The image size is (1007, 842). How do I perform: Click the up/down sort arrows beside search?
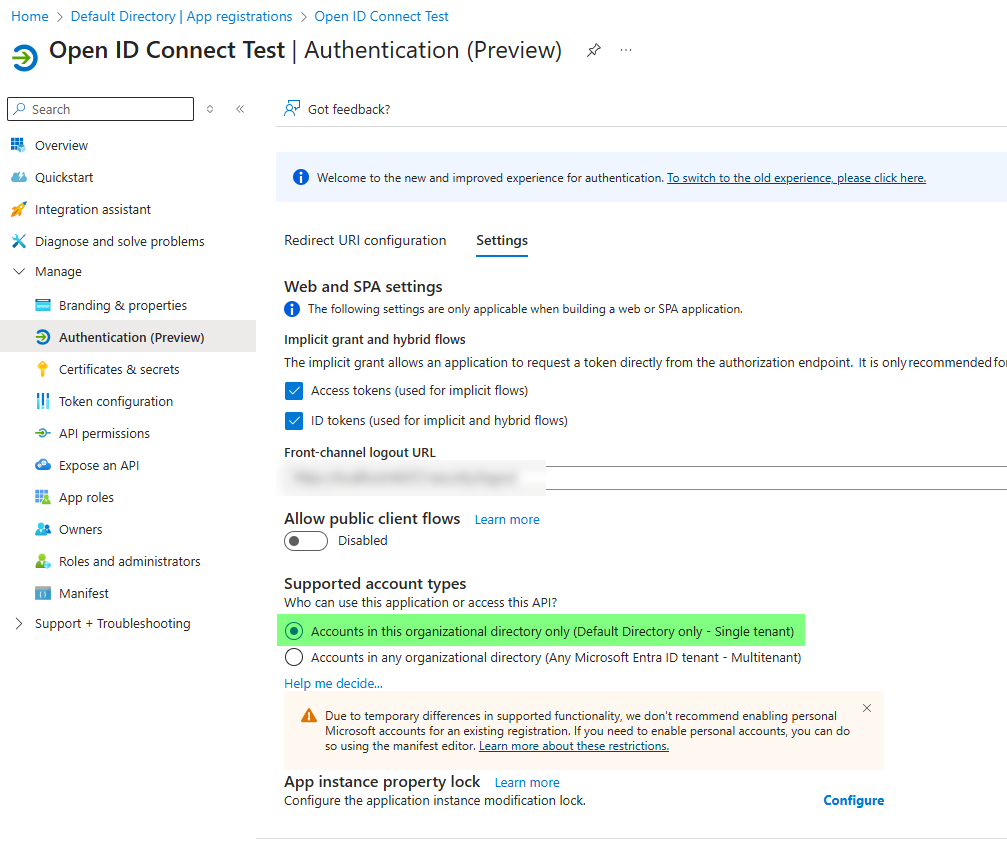coord(210,109)
